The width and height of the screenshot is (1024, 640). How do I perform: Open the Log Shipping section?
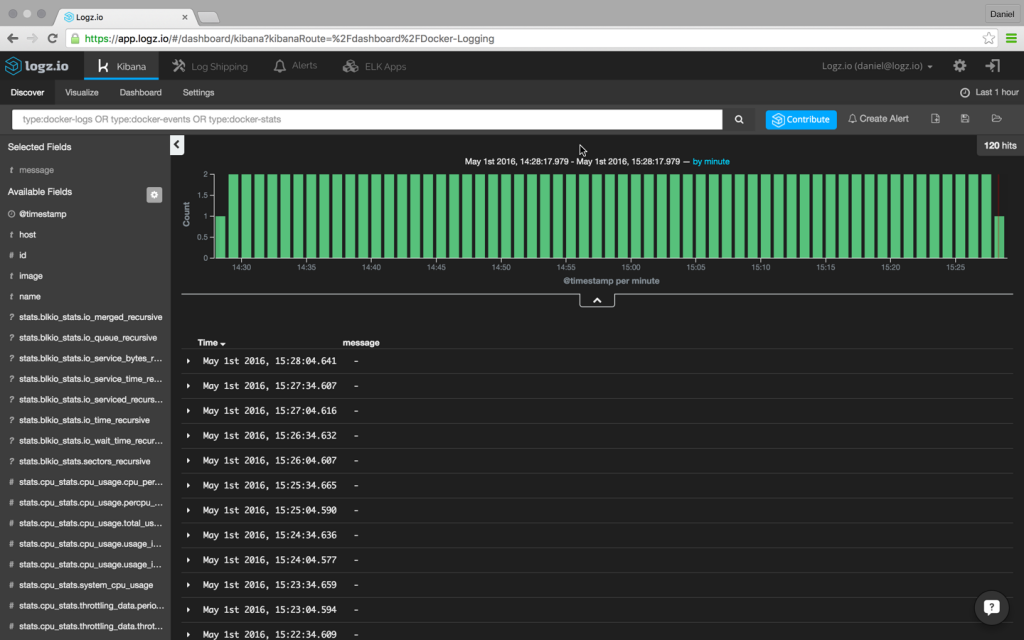pos(210,65)
